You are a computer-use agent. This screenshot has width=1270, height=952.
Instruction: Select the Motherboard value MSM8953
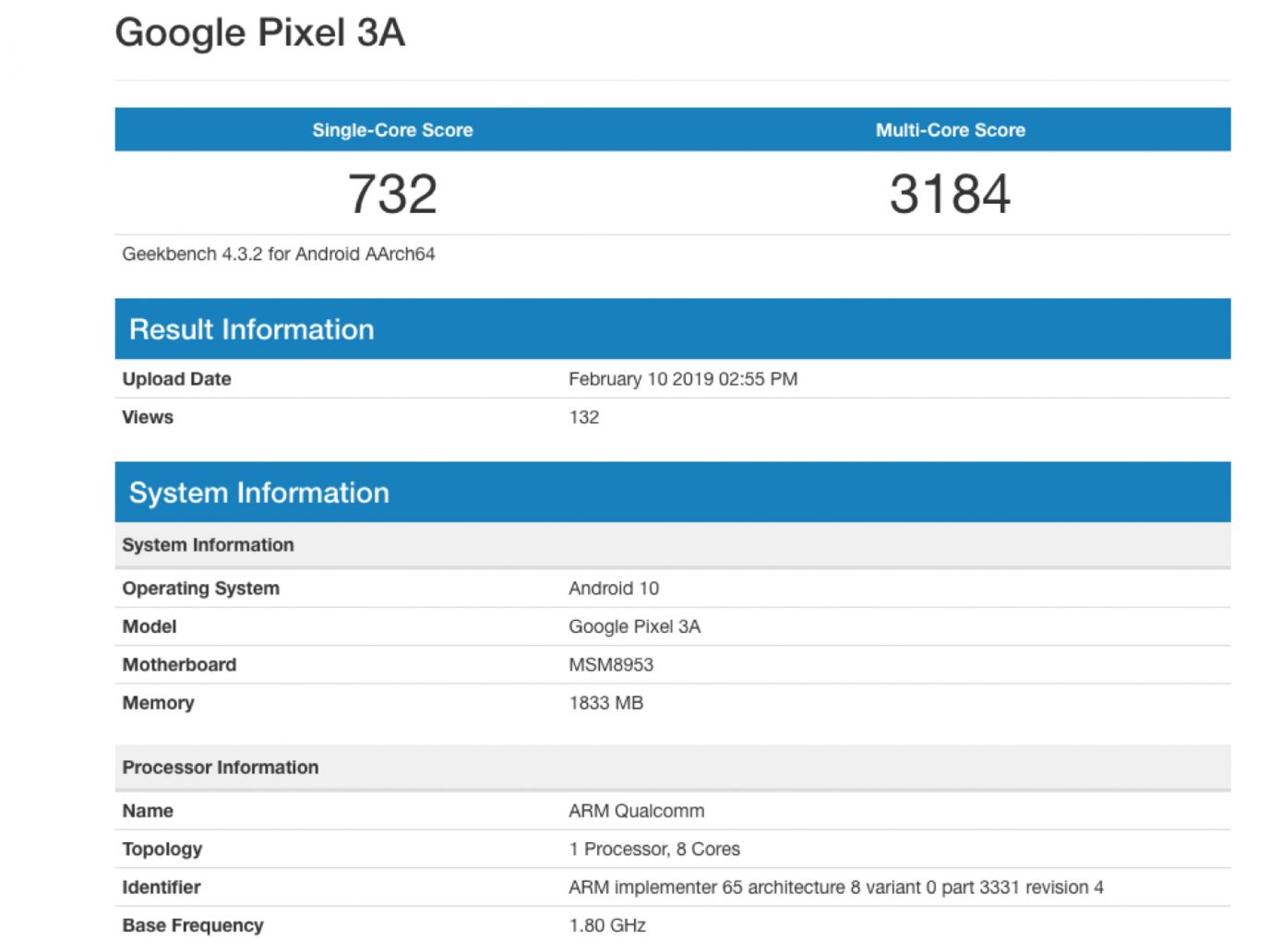coord(610,664)
